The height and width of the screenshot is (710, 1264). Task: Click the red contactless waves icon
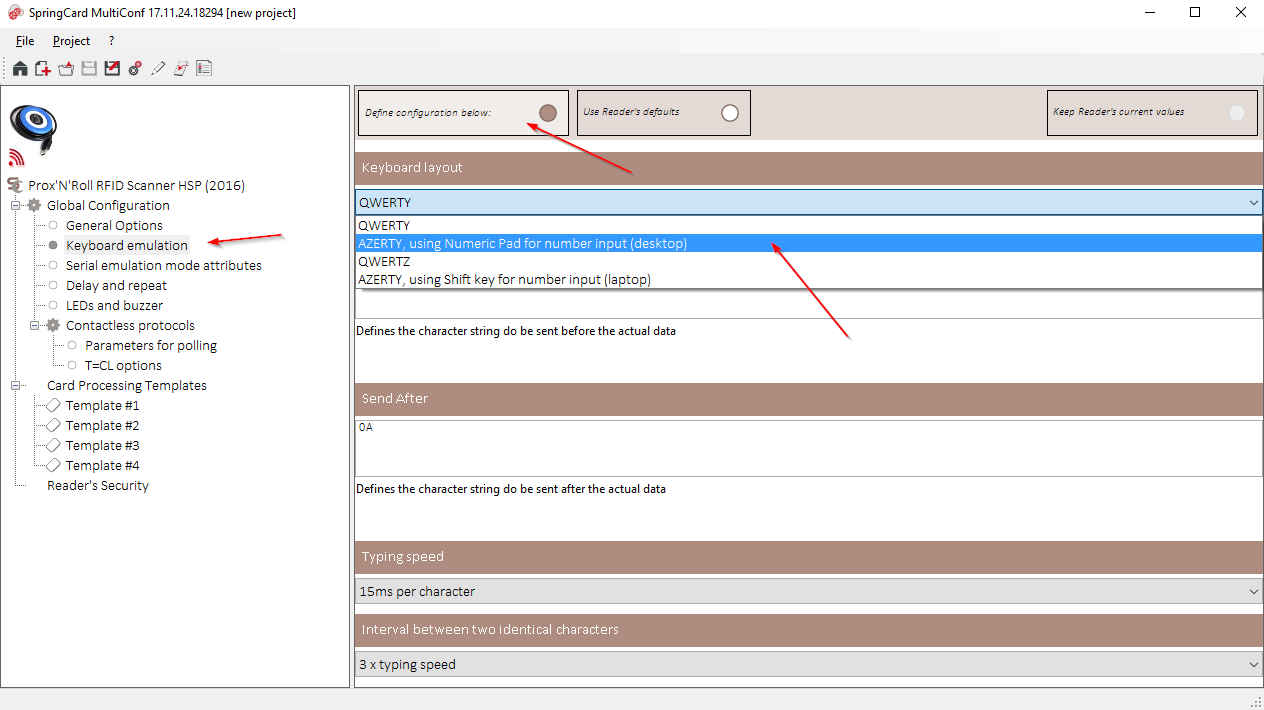click(16, 157)
